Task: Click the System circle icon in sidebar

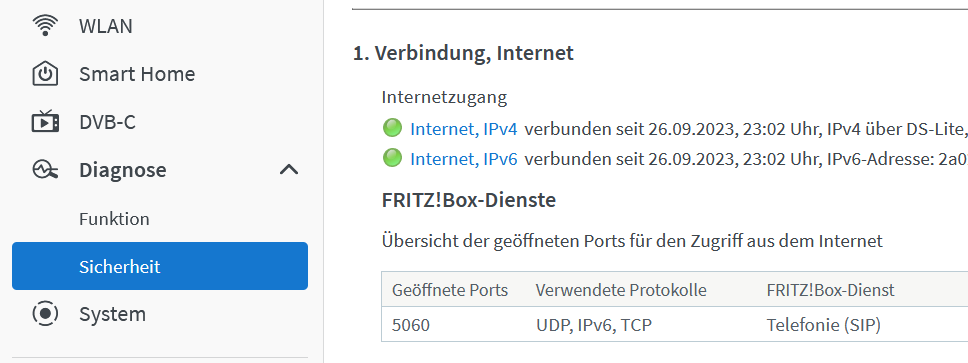Action: [x=45, y=314]
